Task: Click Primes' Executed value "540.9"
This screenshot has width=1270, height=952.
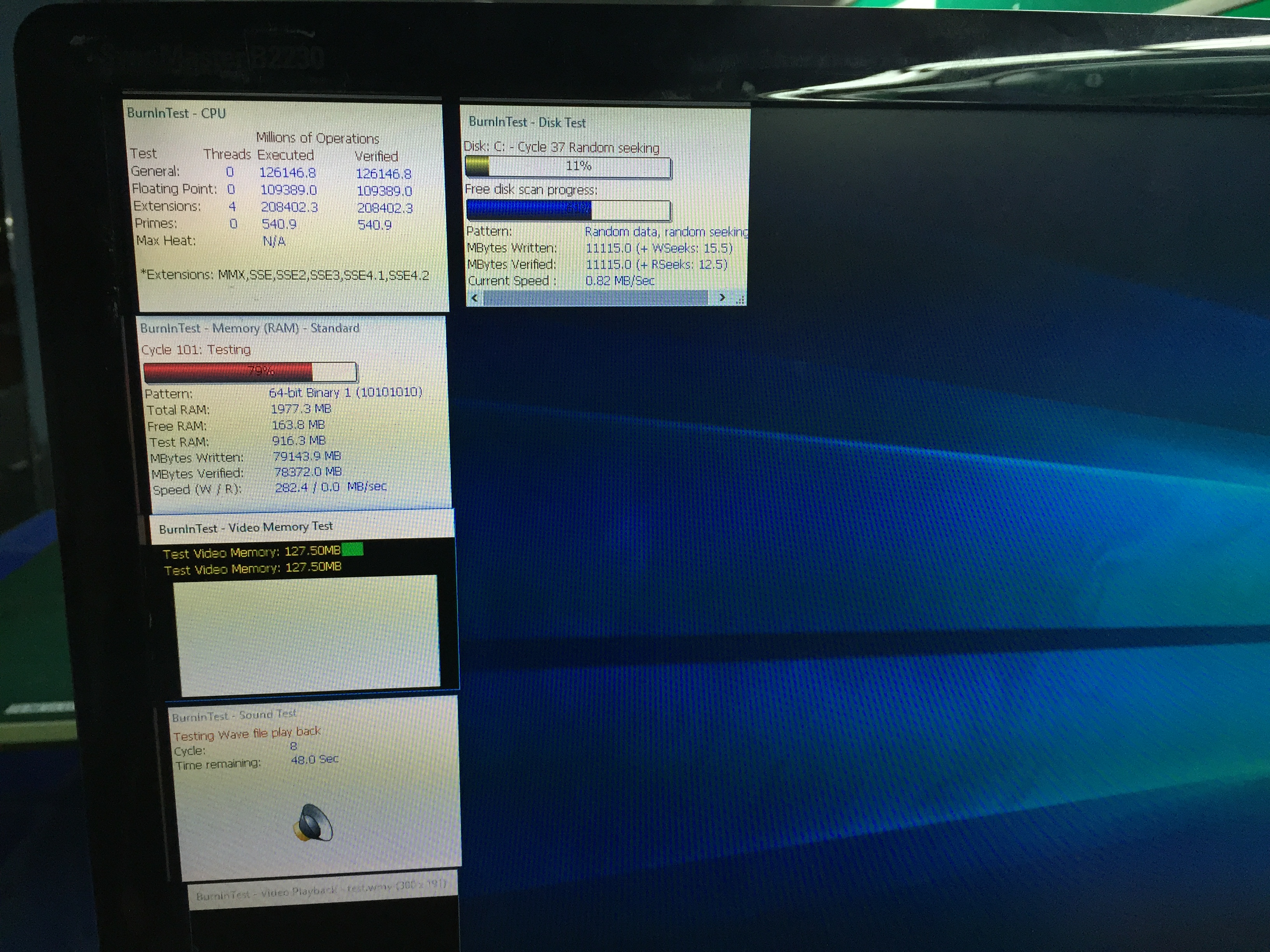Action: pyautogui.click(x=279, y=224)
